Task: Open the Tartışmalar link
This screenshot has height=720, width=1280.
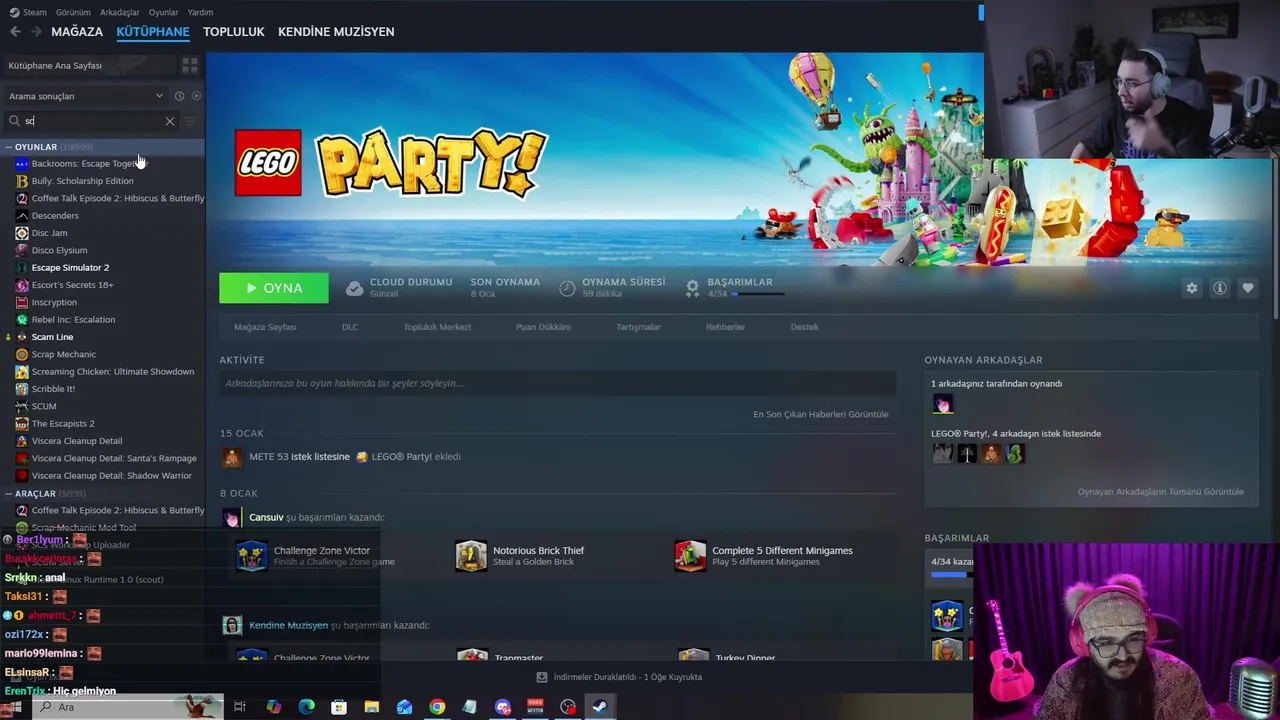Action: (638, 327)
